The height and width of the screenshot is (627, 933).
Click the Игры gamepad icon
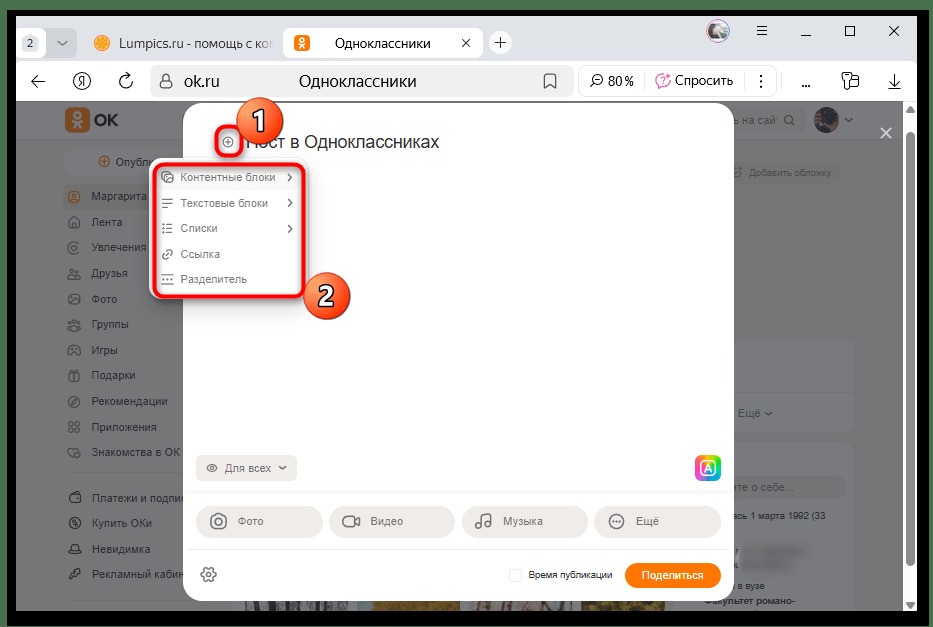pyautogui.click(x=74, y=350)
